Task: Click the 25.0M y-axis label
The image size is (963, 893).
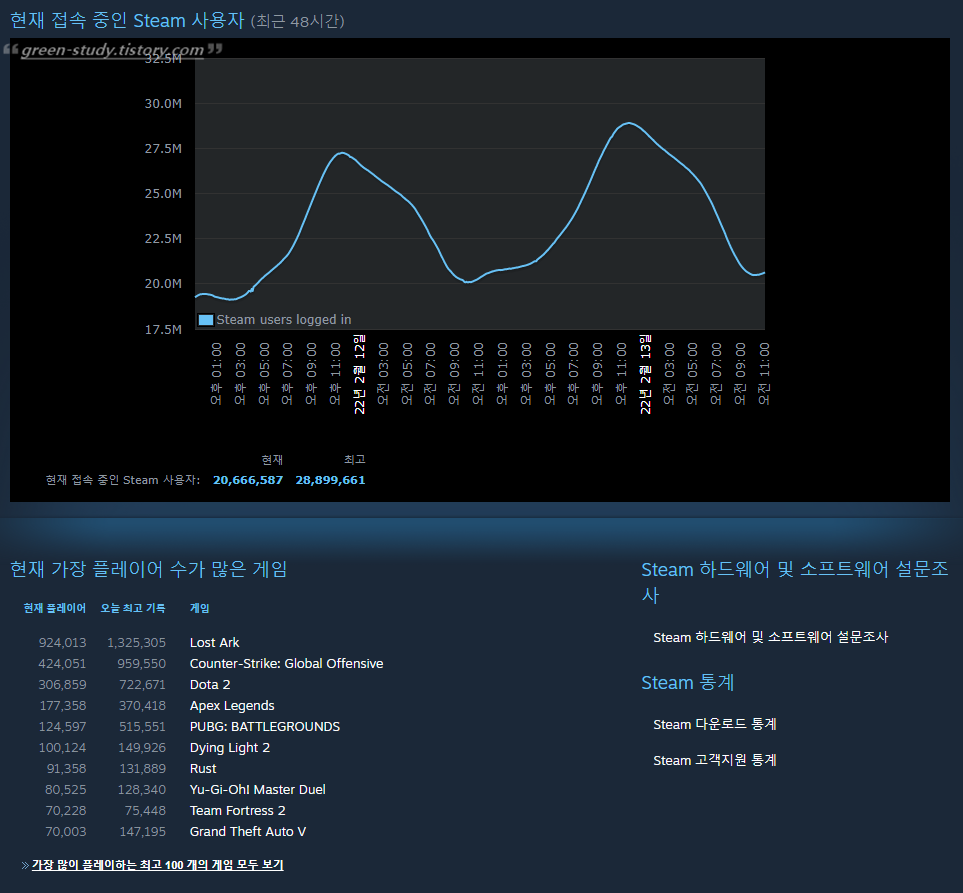Action: (x=163, y=193)
